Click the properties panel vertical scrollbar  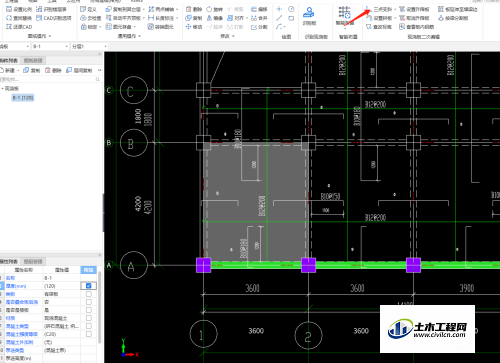click(99, 307)
